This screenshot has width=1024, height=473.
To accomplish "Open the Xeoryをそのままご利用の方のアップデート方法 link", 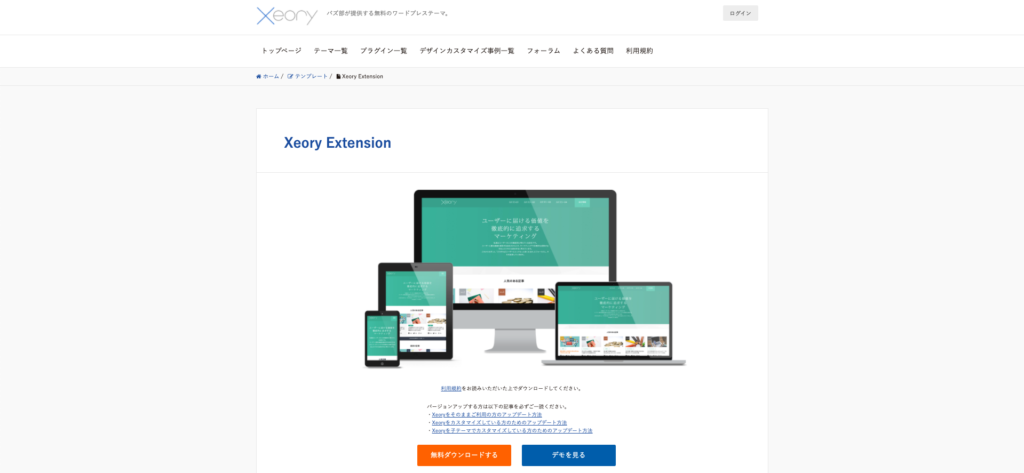I will coord(487,414).
